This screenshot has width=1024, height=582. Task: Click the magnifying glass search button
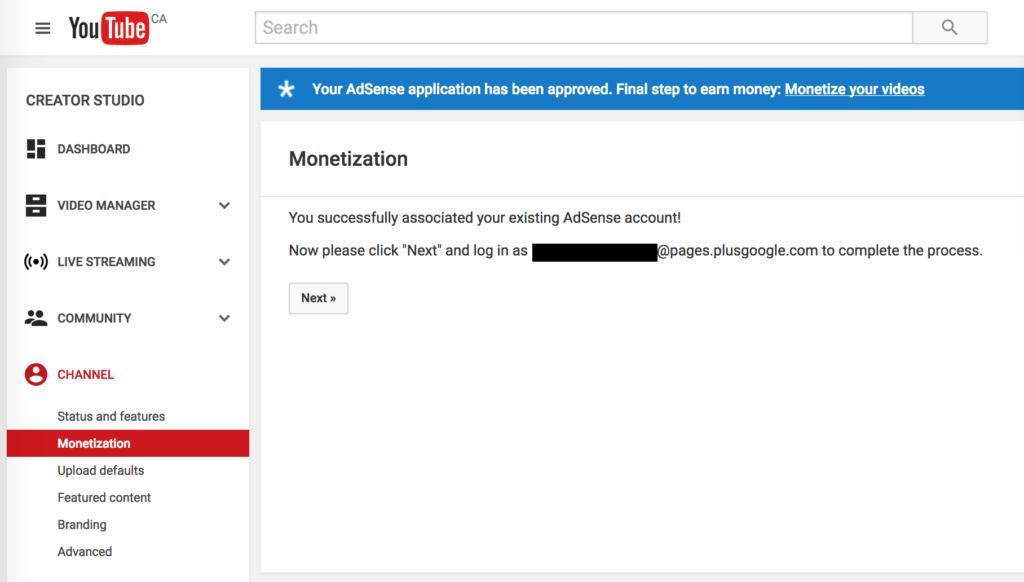pyautogui.click(x=949, y=28)
